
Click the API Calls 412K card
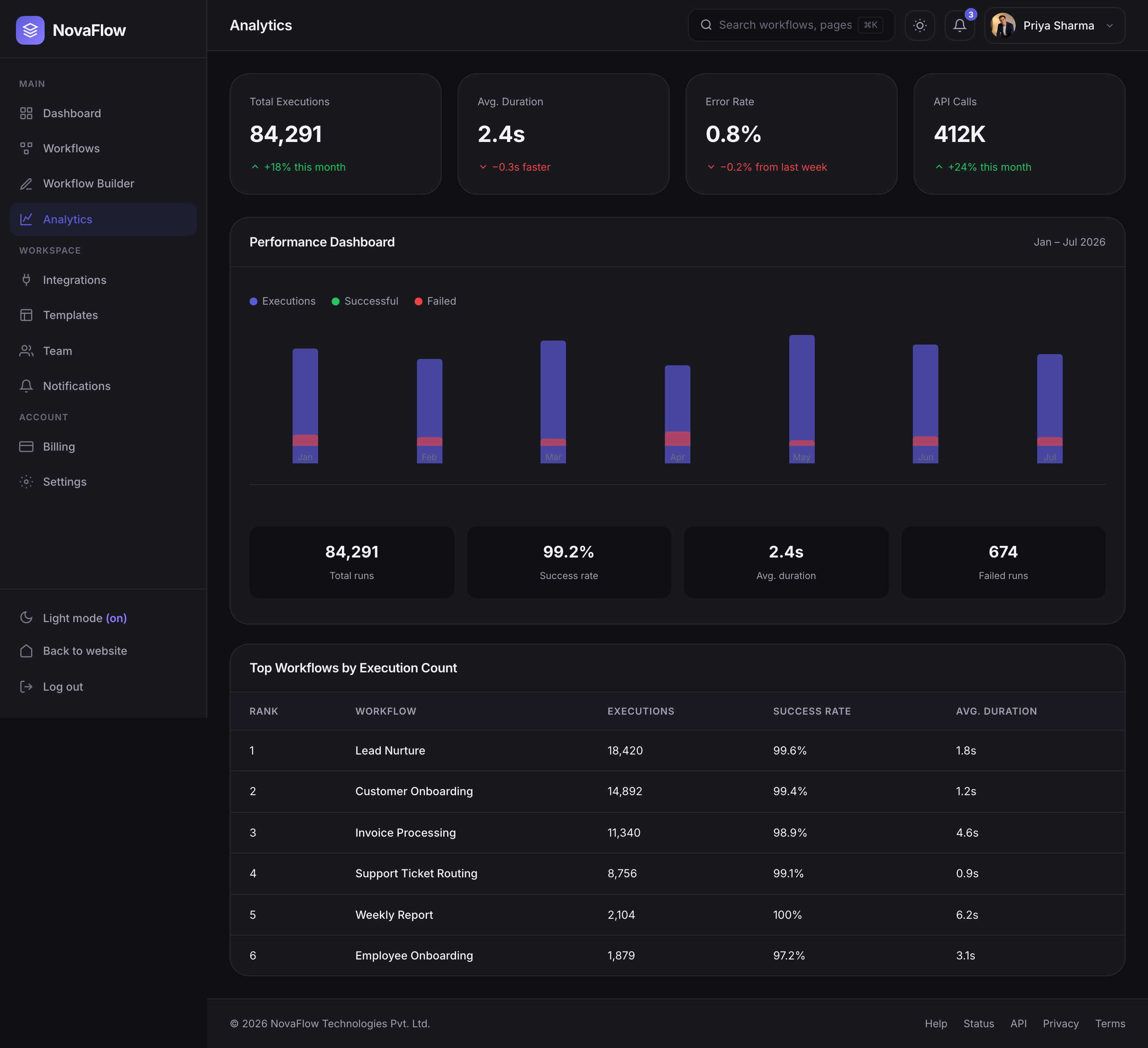[x=1019, y=134]
